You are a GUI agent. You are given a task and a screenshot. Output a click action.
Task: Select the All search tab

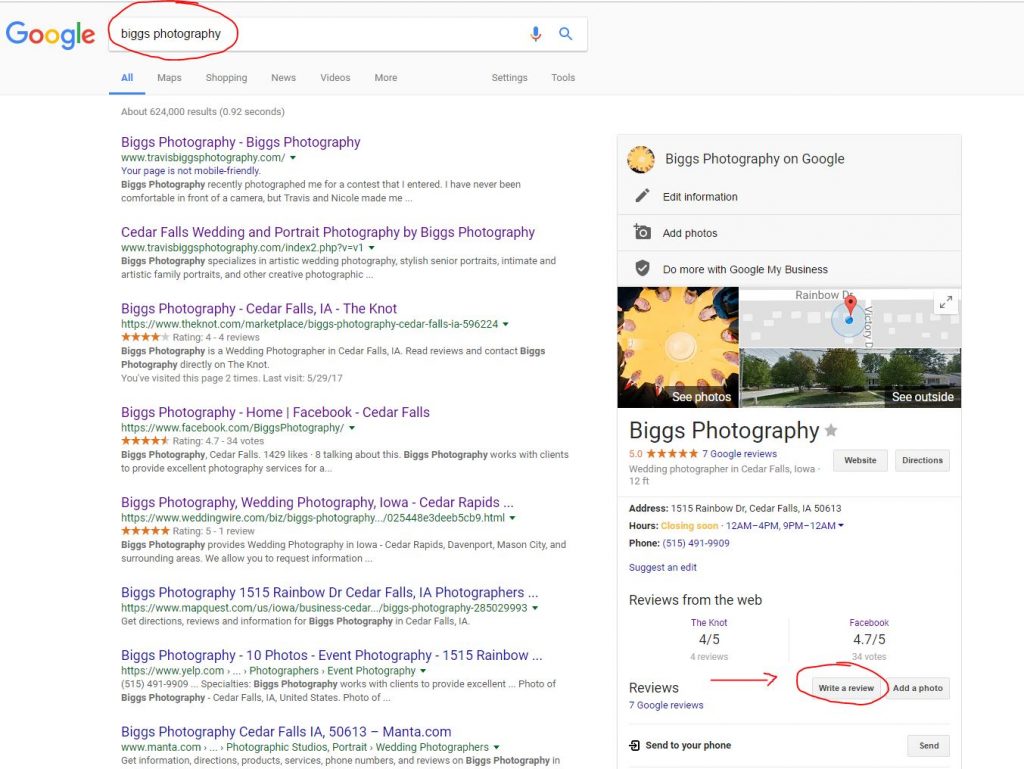[x=127, y=78]
